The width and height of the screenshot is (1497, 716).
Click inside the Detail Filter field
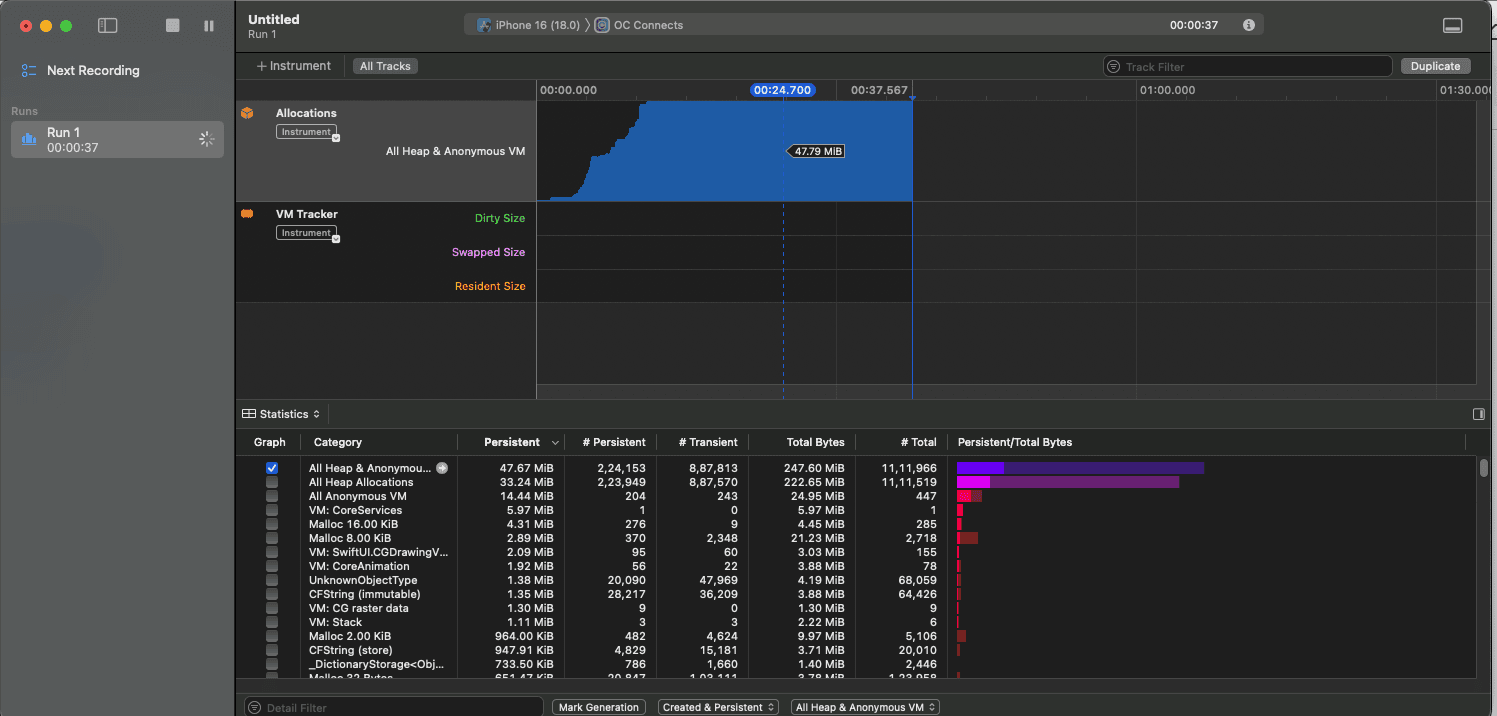pos(392,706)
